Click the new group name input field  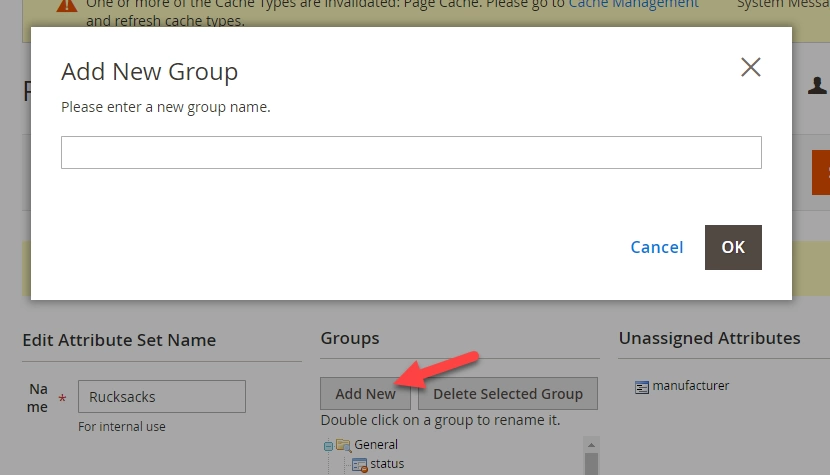click(x=411, y=153)
